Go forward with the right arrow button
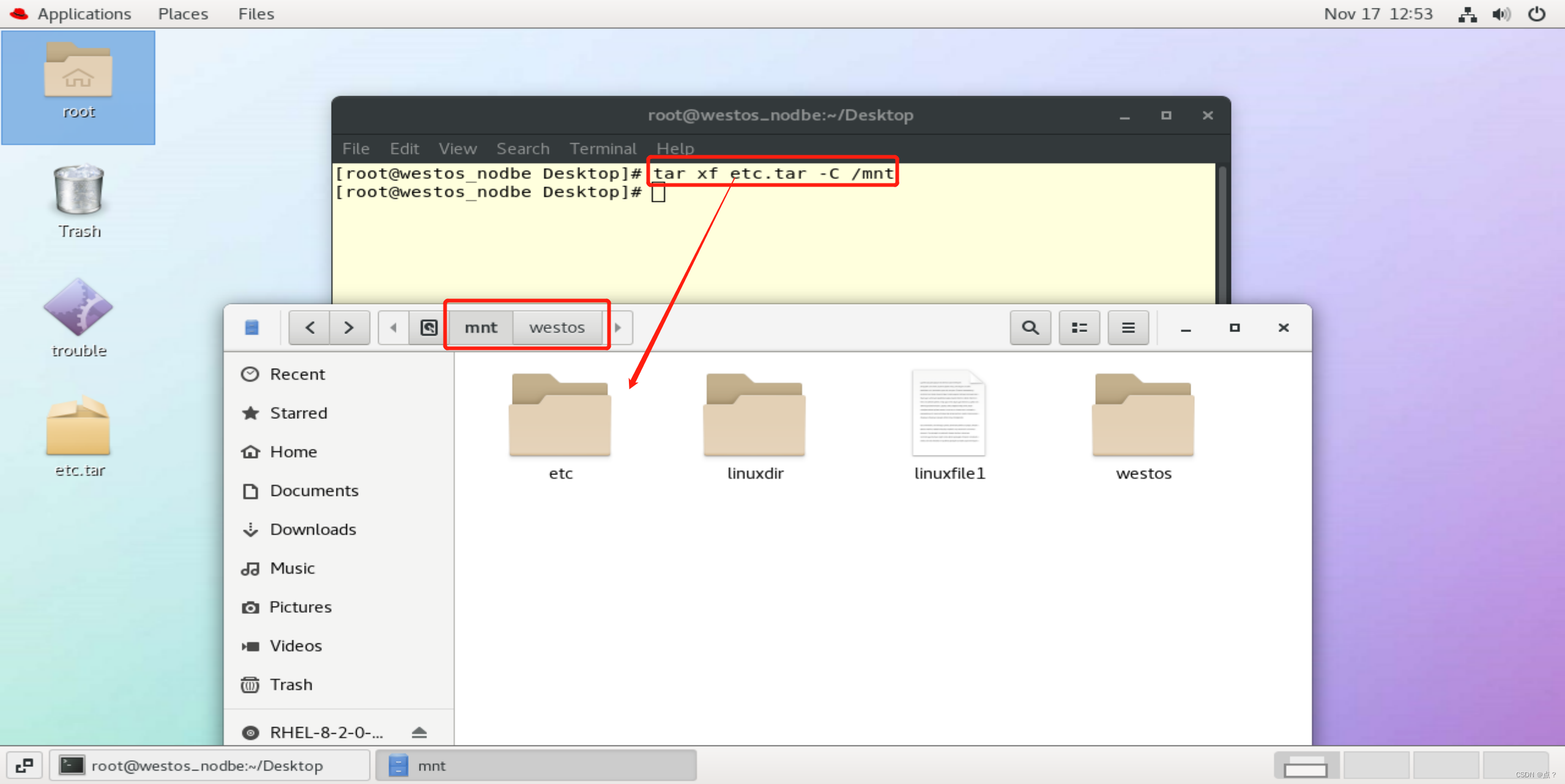The height and width of the screenshot is (784, 1565). [x=349, y=328]
